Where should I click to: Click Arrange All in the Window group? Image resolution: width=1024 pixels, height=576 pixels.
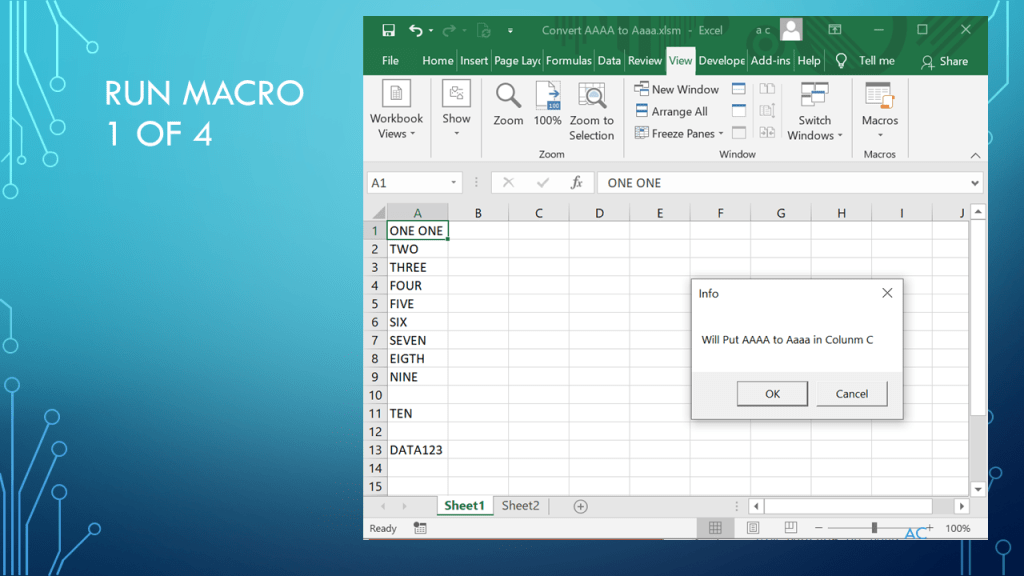click(671, 111)
